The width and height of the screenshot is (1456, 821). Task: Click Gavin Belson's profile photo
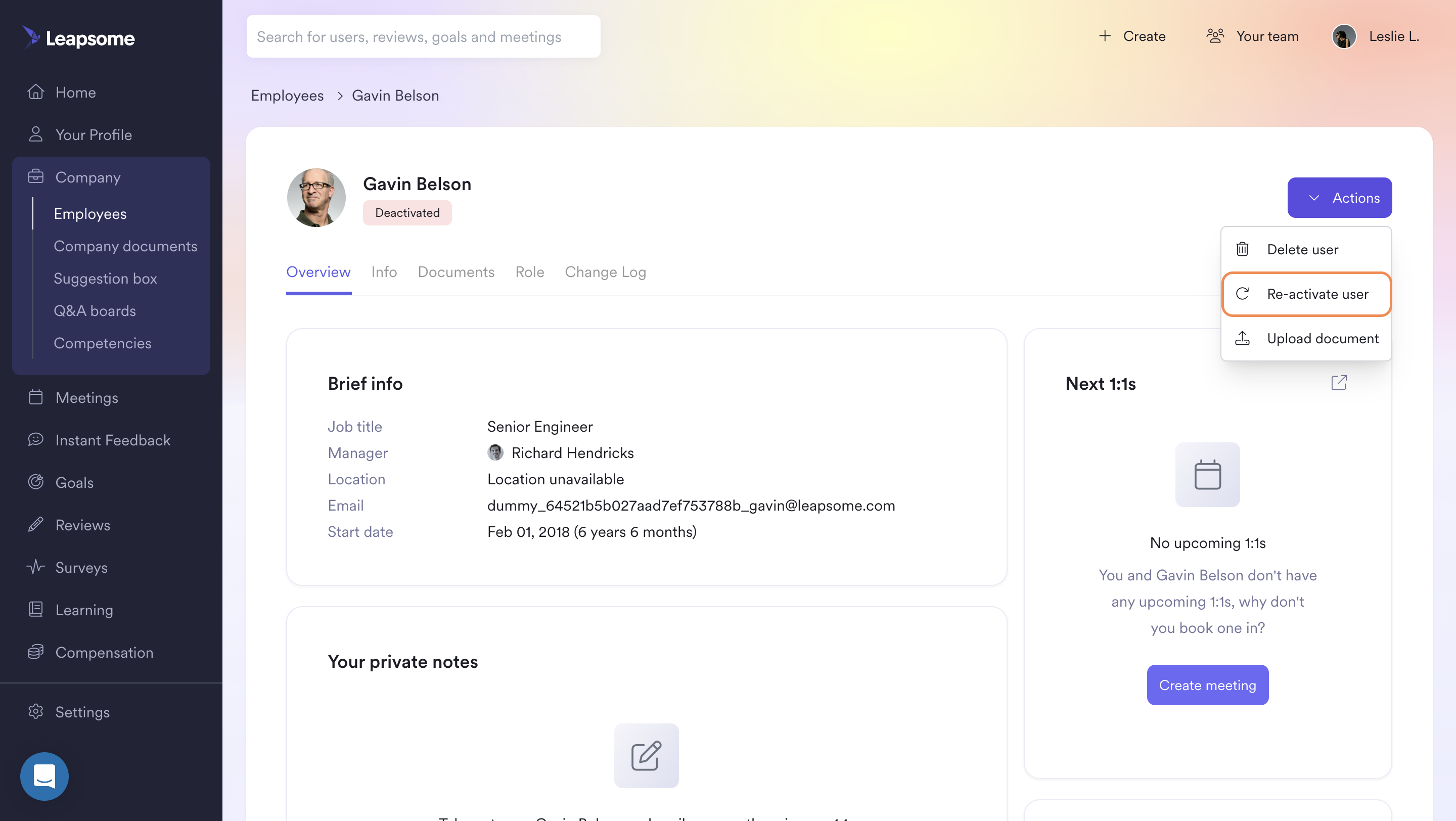[x=316, y=197]
